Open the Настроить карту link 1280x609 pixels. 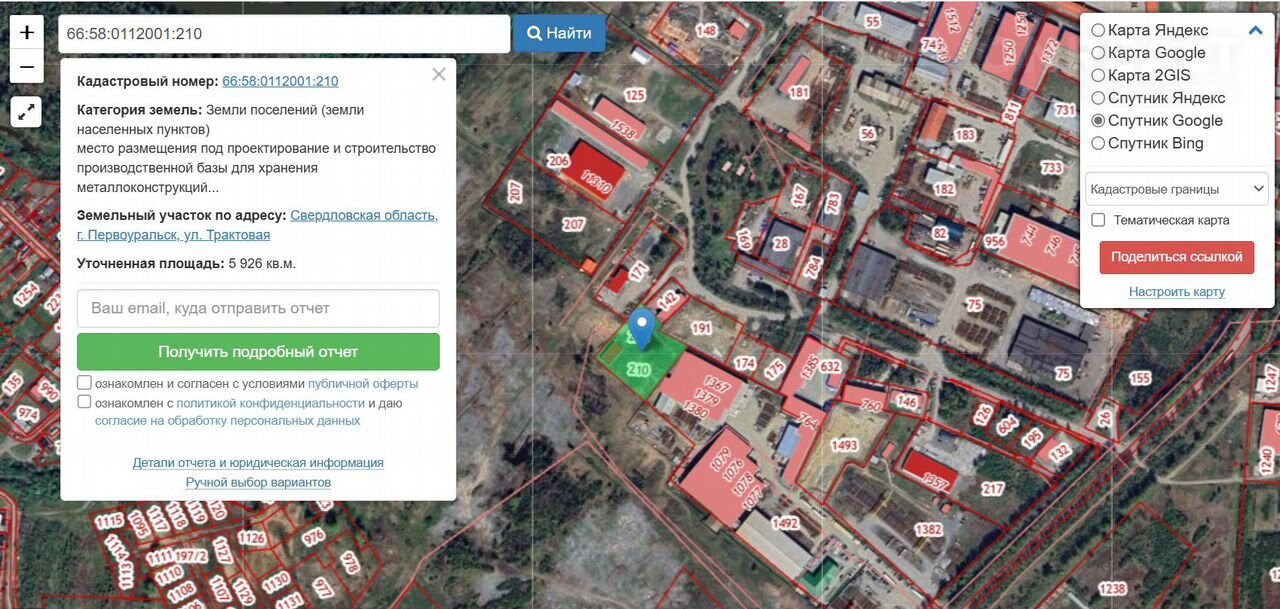(1176, 292)
